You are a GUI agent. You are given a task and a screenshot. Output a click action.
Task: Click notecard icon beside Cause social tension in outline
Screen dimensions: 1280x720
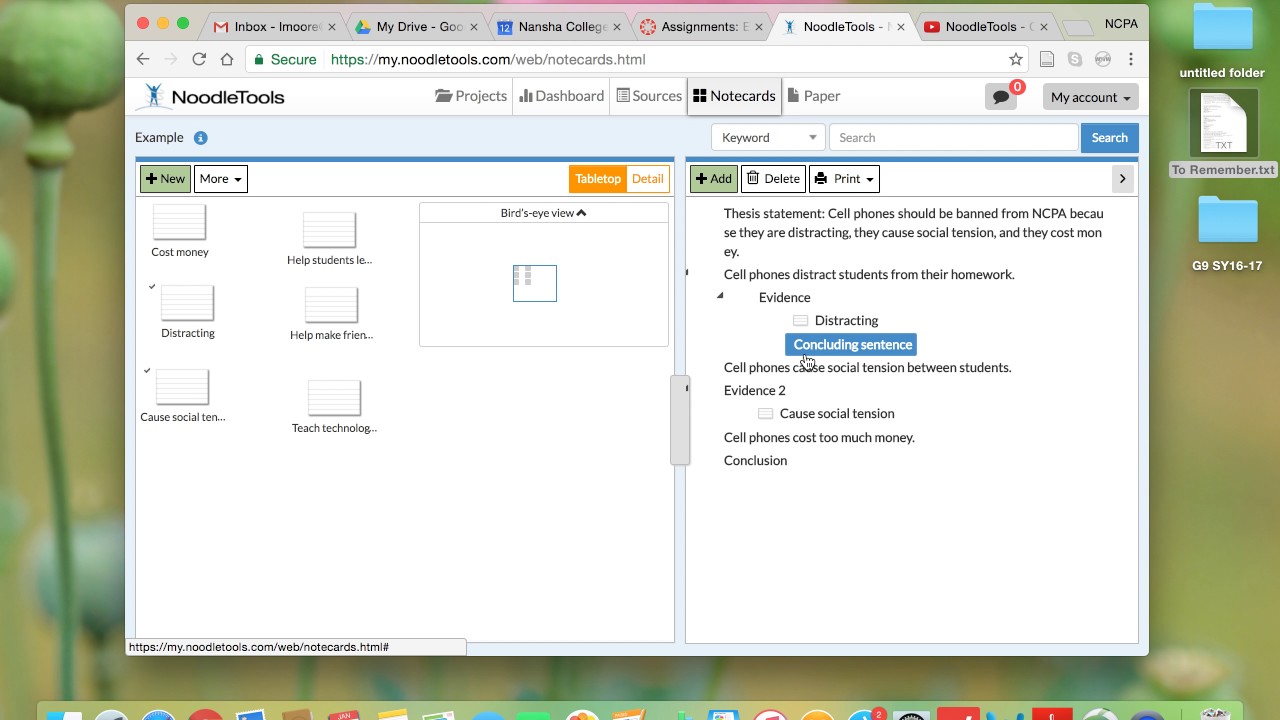(765, 414)
